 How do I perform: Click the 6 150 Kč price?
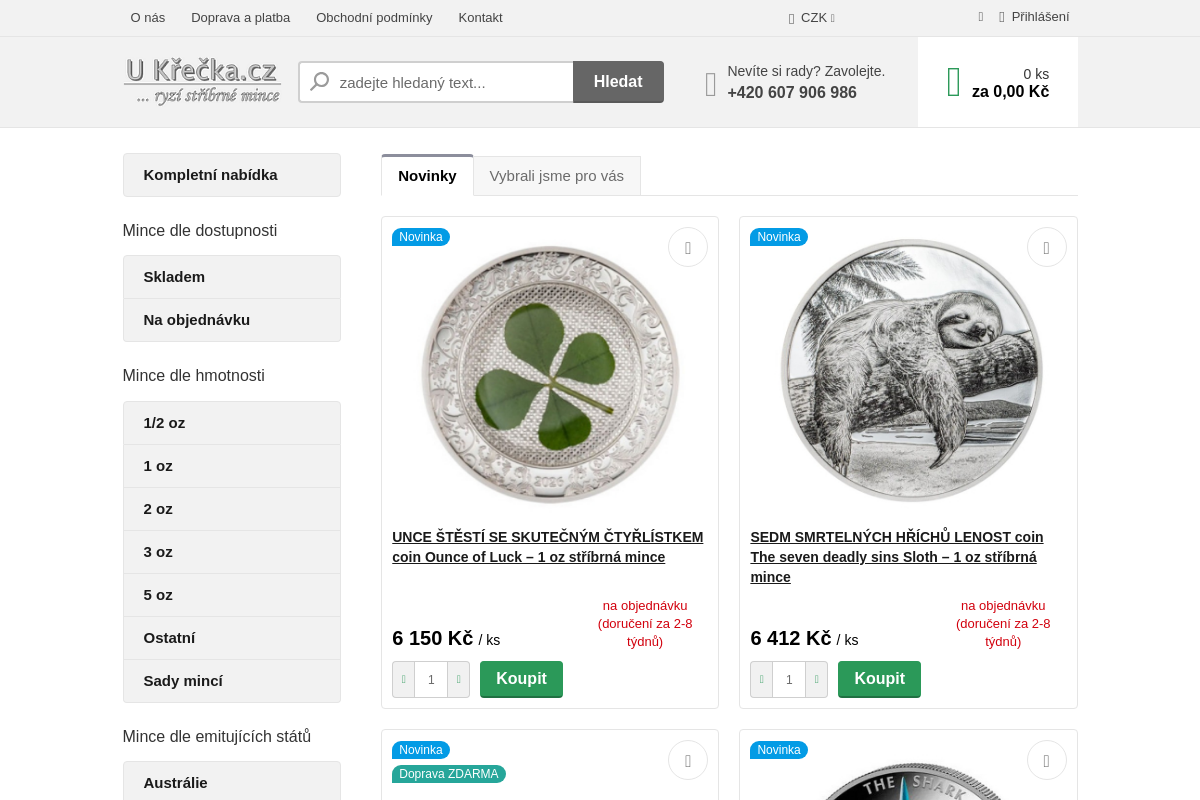point(432,639)
